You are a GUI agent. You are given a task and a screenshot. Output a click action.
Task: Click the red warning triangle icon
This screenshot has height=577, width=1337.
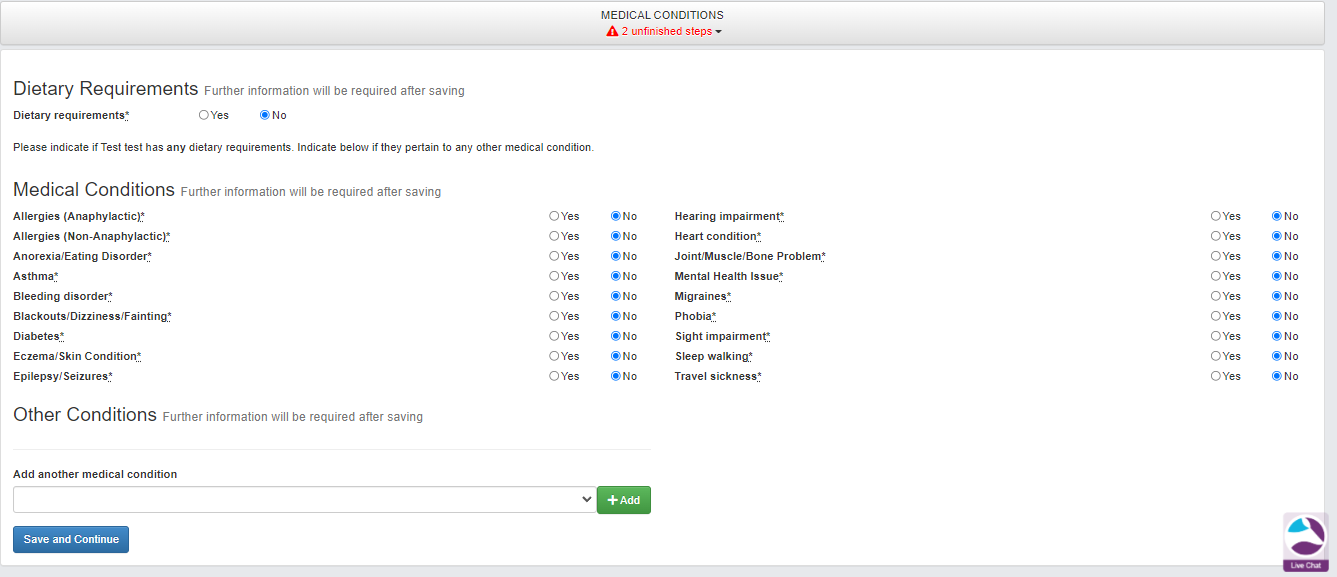click(x=612, y=32)
